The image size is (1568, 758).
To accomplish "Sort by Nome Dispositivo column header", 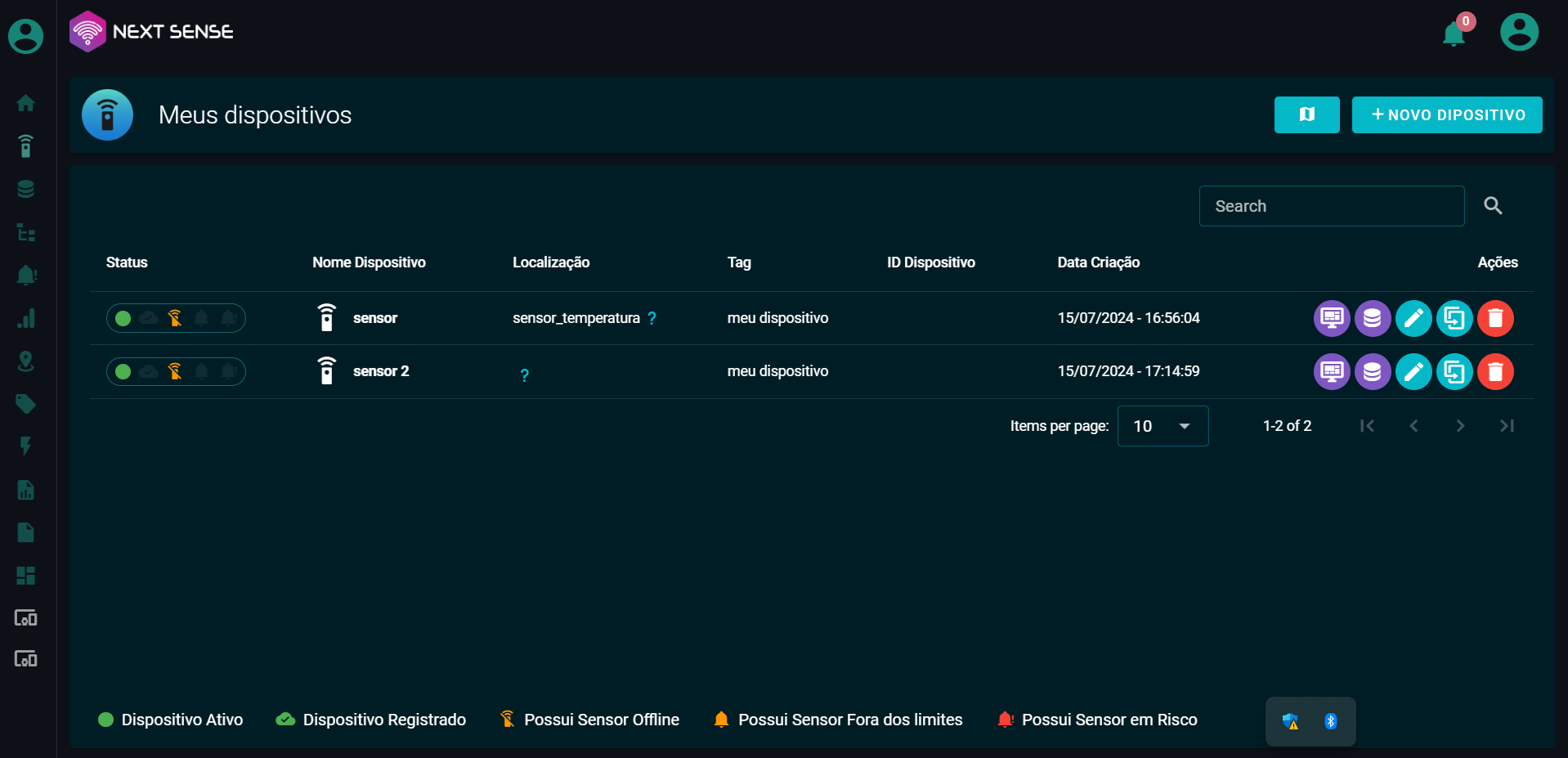I will (369, 262).
